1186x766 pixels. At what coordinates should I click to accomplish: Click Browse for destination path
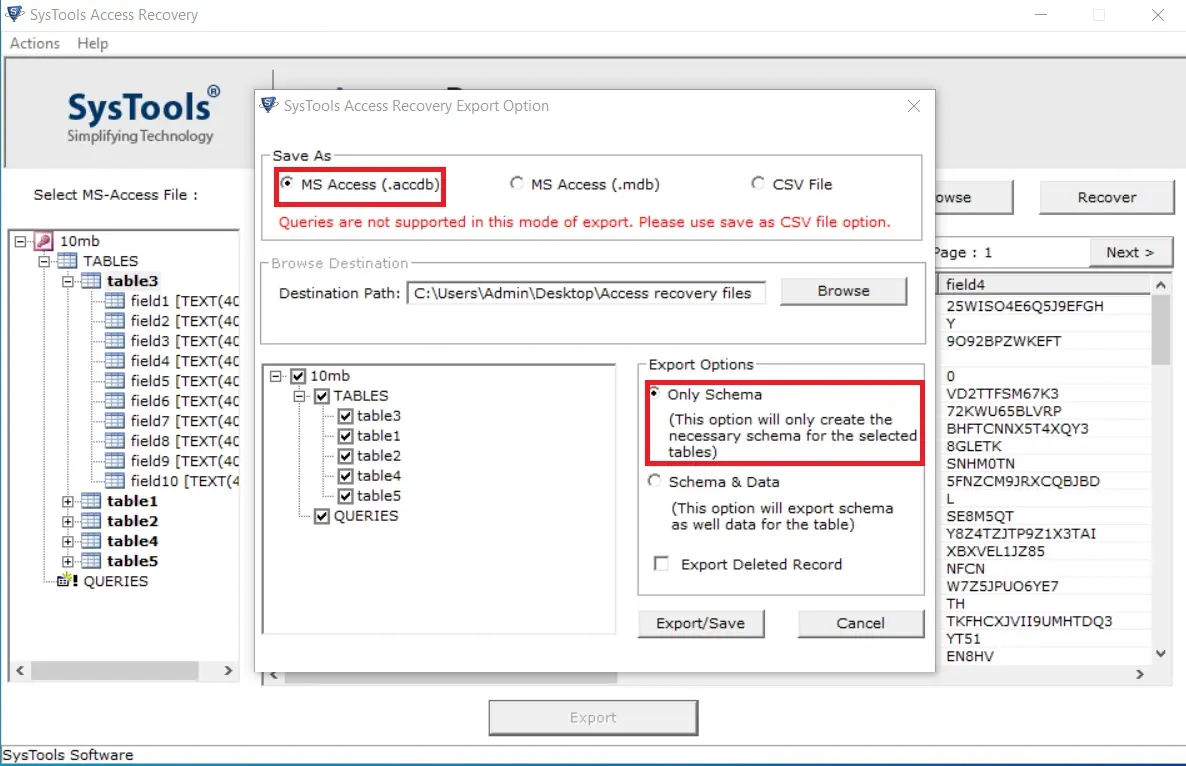(843, 291)
